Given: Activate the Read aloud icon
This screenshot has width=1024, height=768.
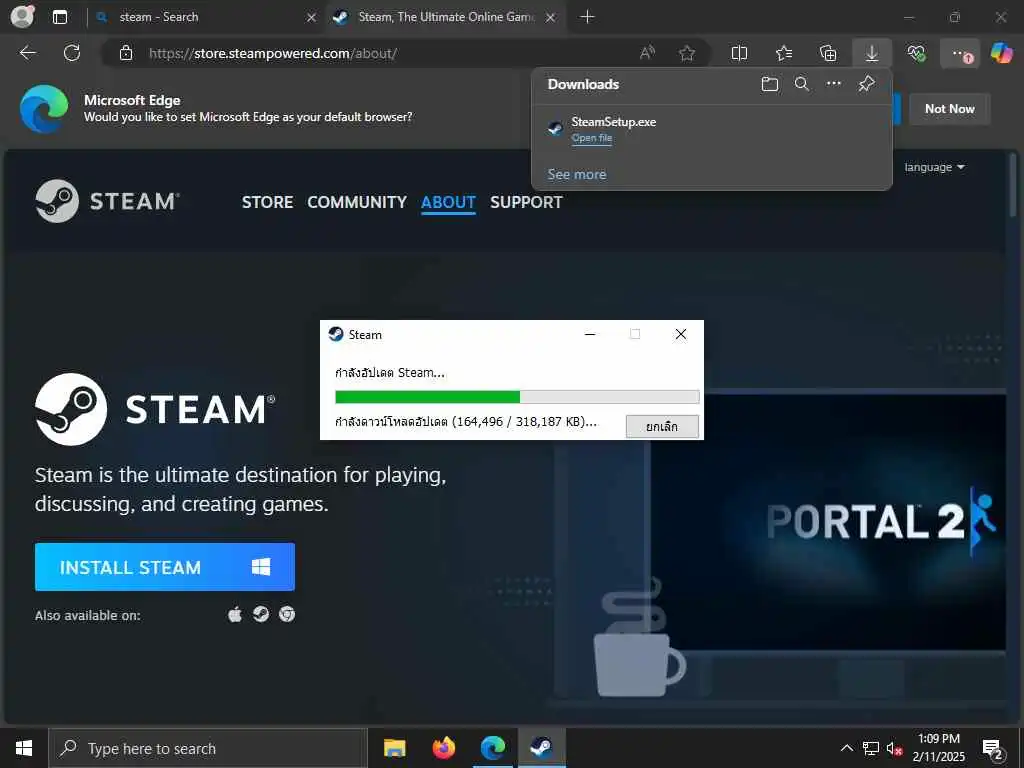Looking at the screenshot, I should 647,53.
